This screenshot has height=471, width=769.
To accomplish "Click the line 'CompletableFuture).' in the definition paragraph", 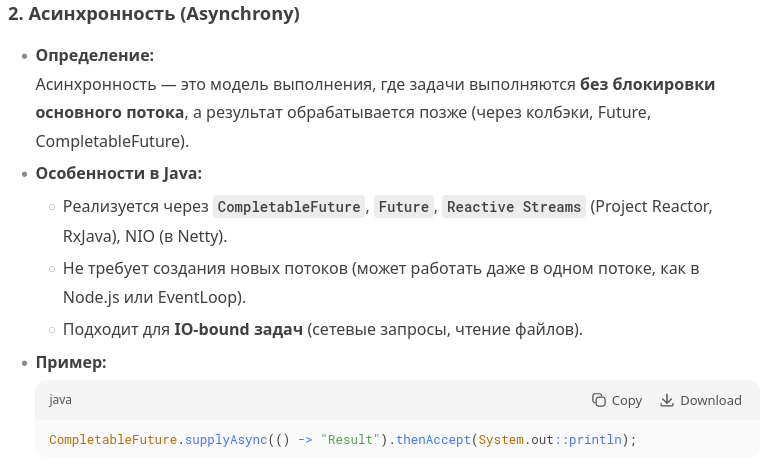I will [x=112, y=141].
